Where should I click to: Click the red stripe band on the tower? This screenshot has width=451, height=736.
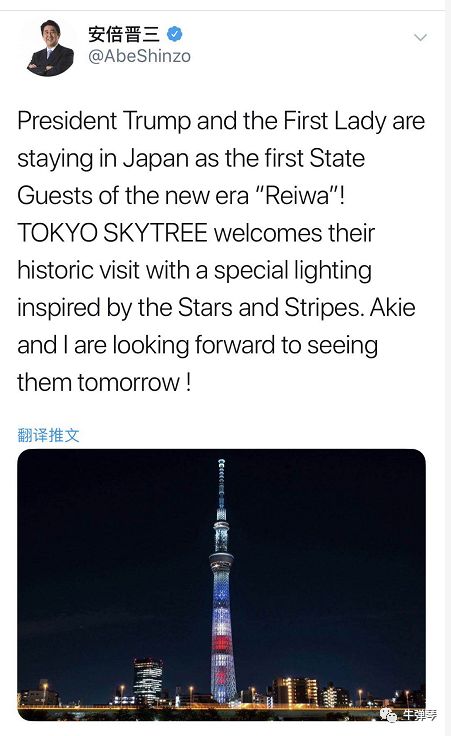(222, 643)
